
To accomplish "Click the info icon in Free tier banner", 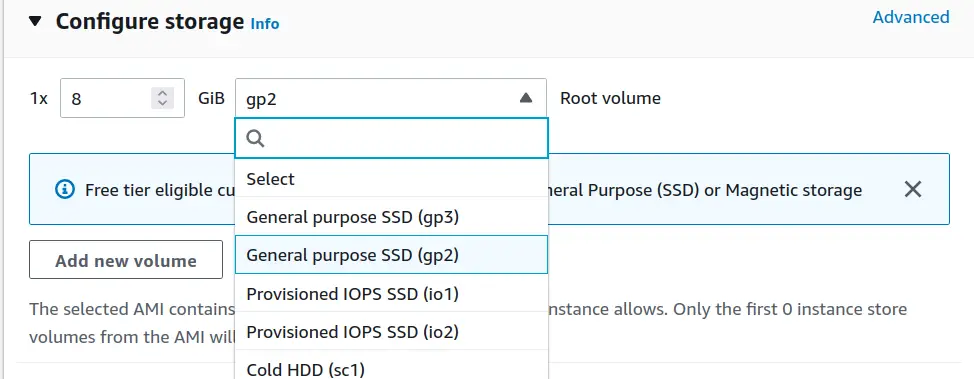I will 65,190.
